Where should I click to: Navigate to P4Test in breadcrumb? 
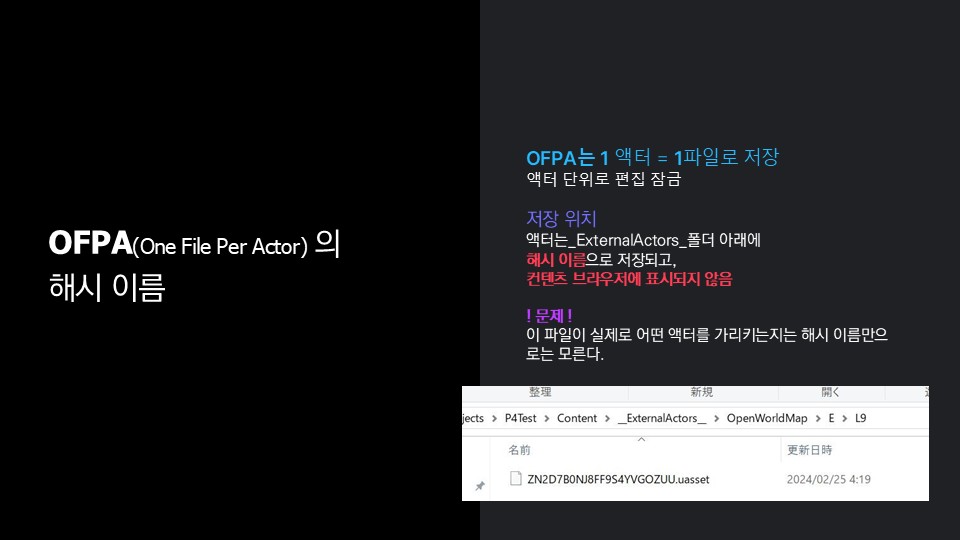tap(520, 418)
